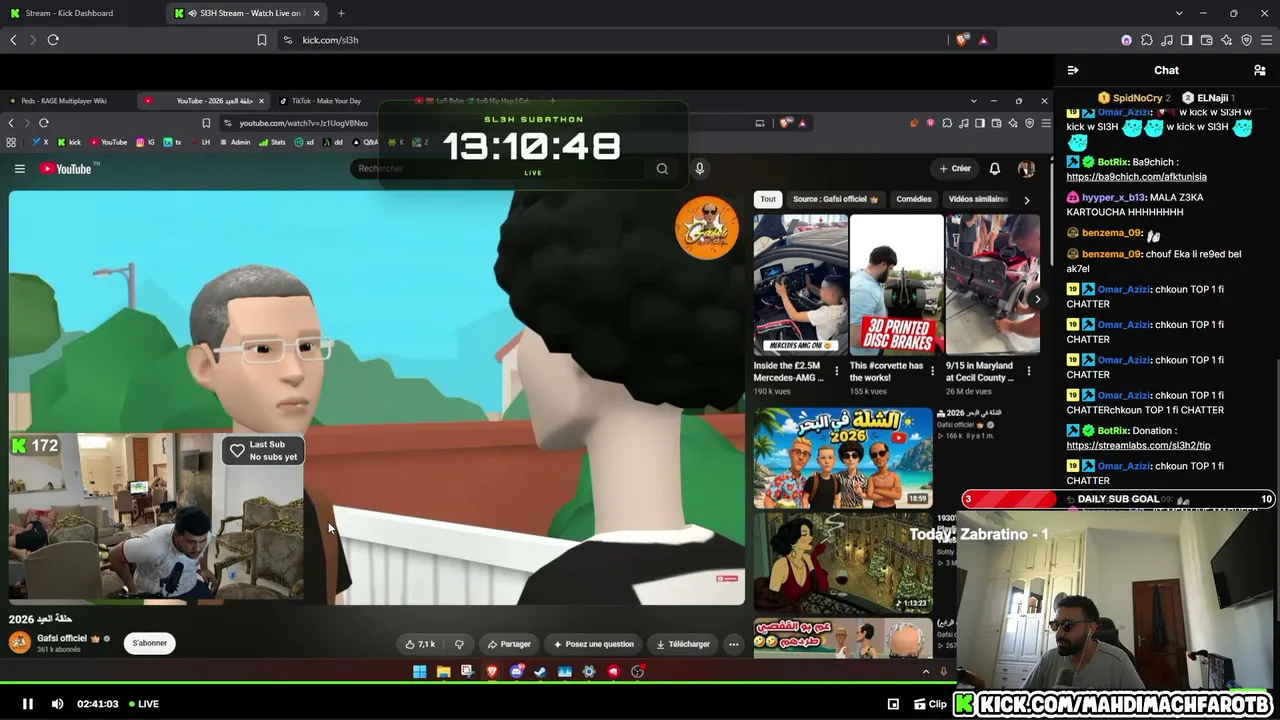Open the YouTube account avatar menu
1280x720 pixels.
pos(1026,169)
